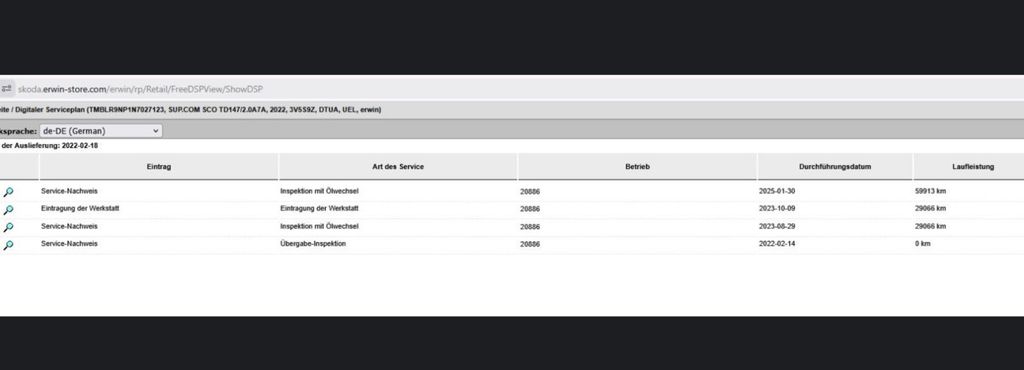Viewport: 1024px width, 370px height.
Task: Click the Betrieb column header
Action: click(637, 167)
